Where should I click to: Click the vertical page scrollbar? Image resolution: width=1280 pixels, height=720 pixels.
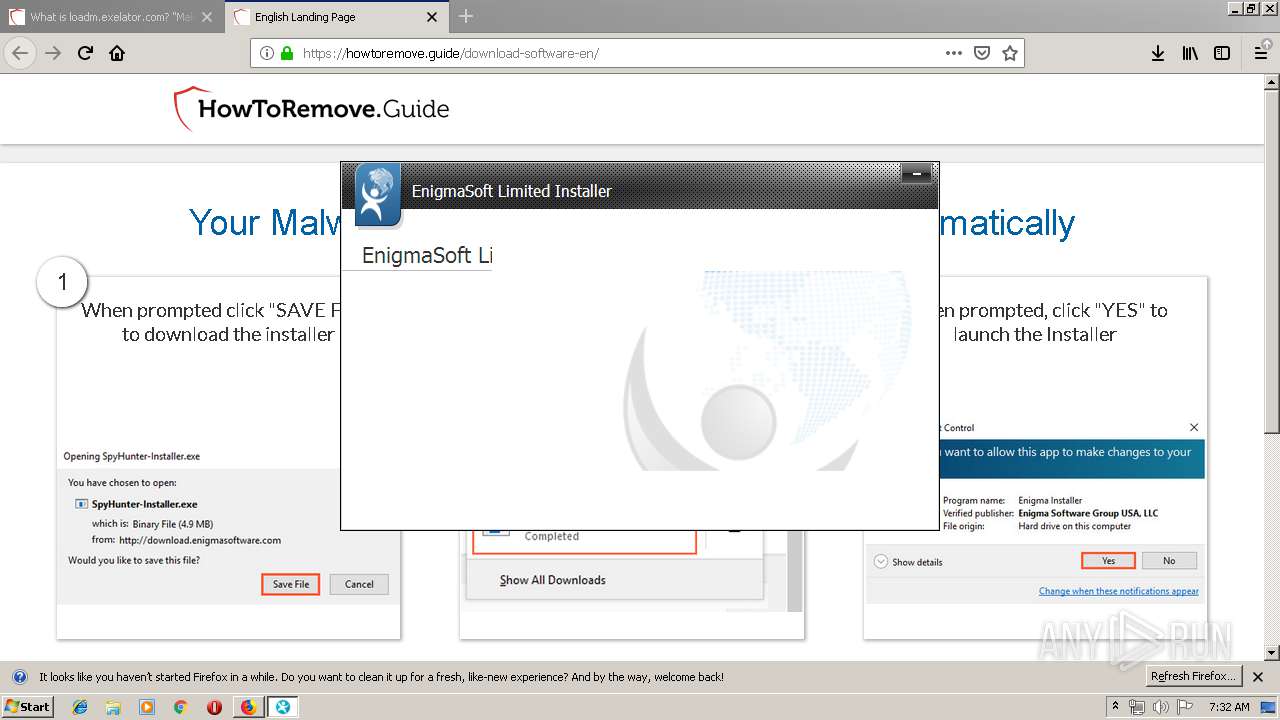[x=1272, y=260]
